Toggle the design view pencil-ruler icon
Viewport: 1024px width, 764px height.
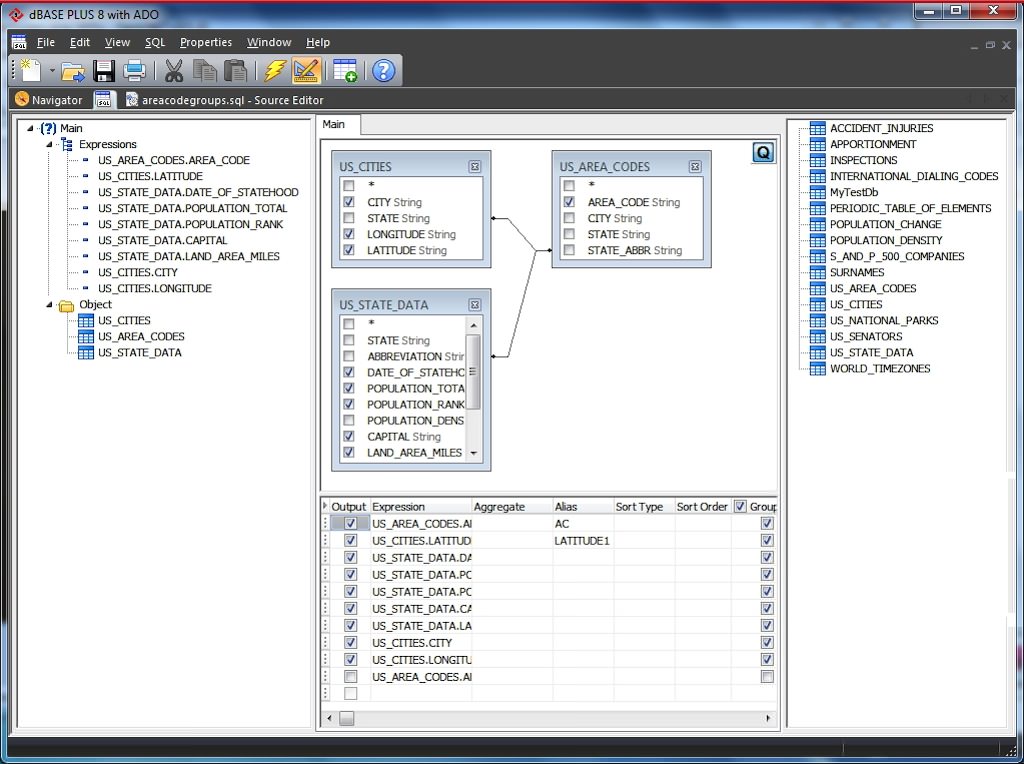(x=306, y=71)
